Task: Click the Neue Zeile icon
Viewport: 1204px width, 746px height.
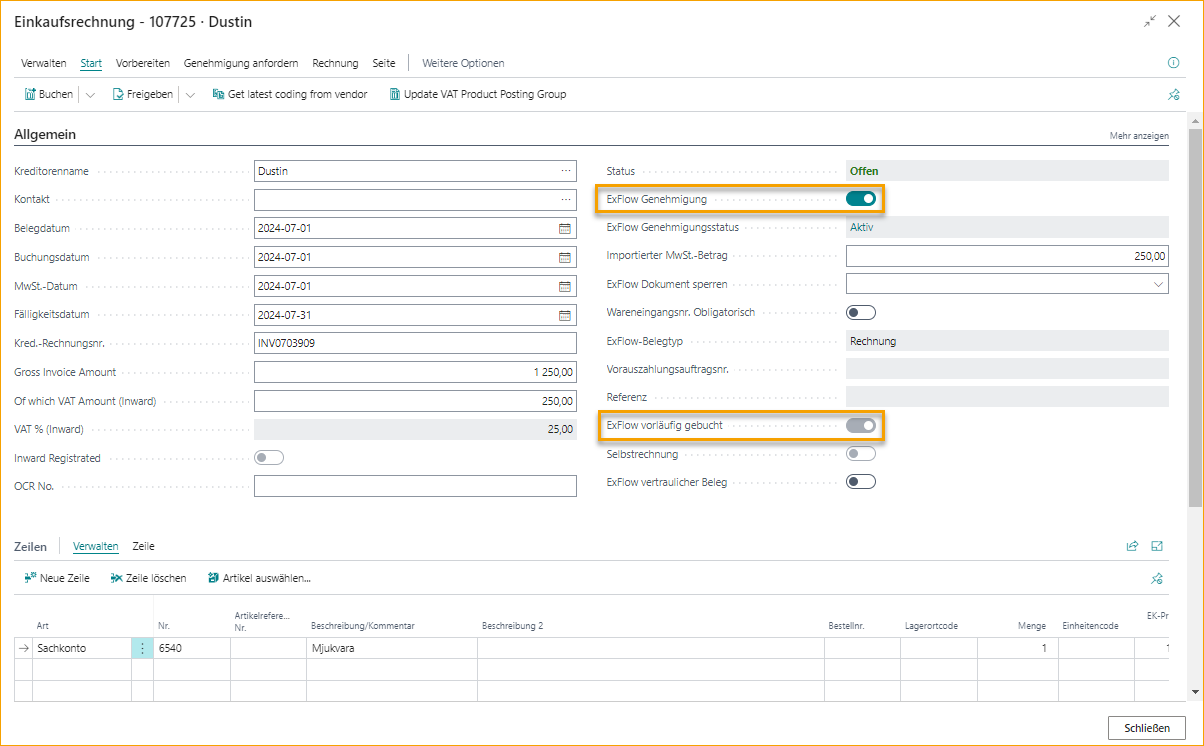Action: [30, 578]
